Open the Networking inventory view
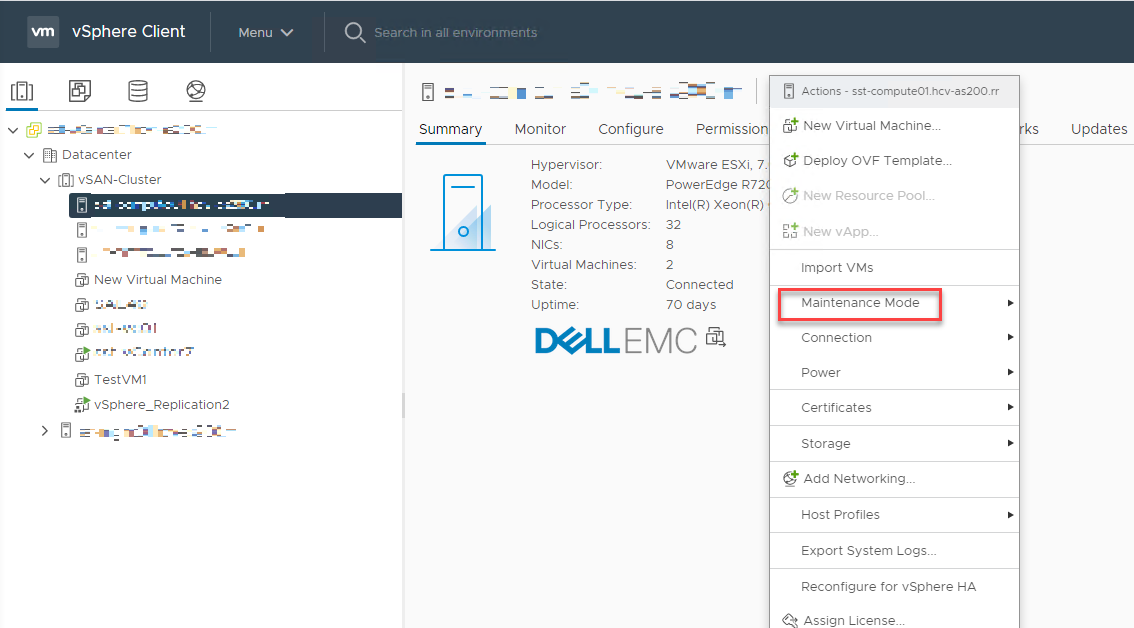Viewport: 1134px width, 628px height. point(196,90)
